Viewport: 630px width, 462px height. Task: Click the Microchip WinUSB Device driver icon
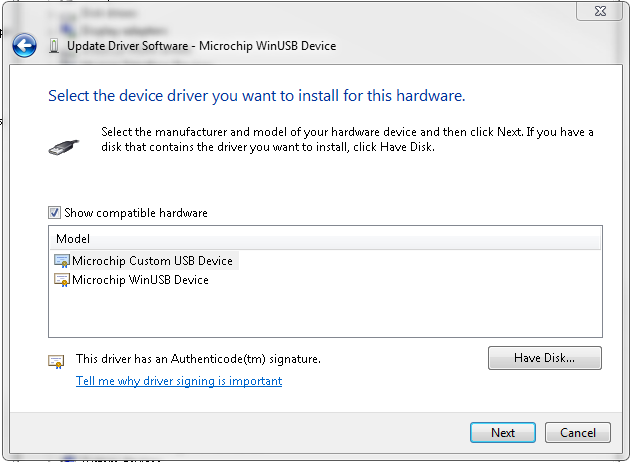point(62,280)
